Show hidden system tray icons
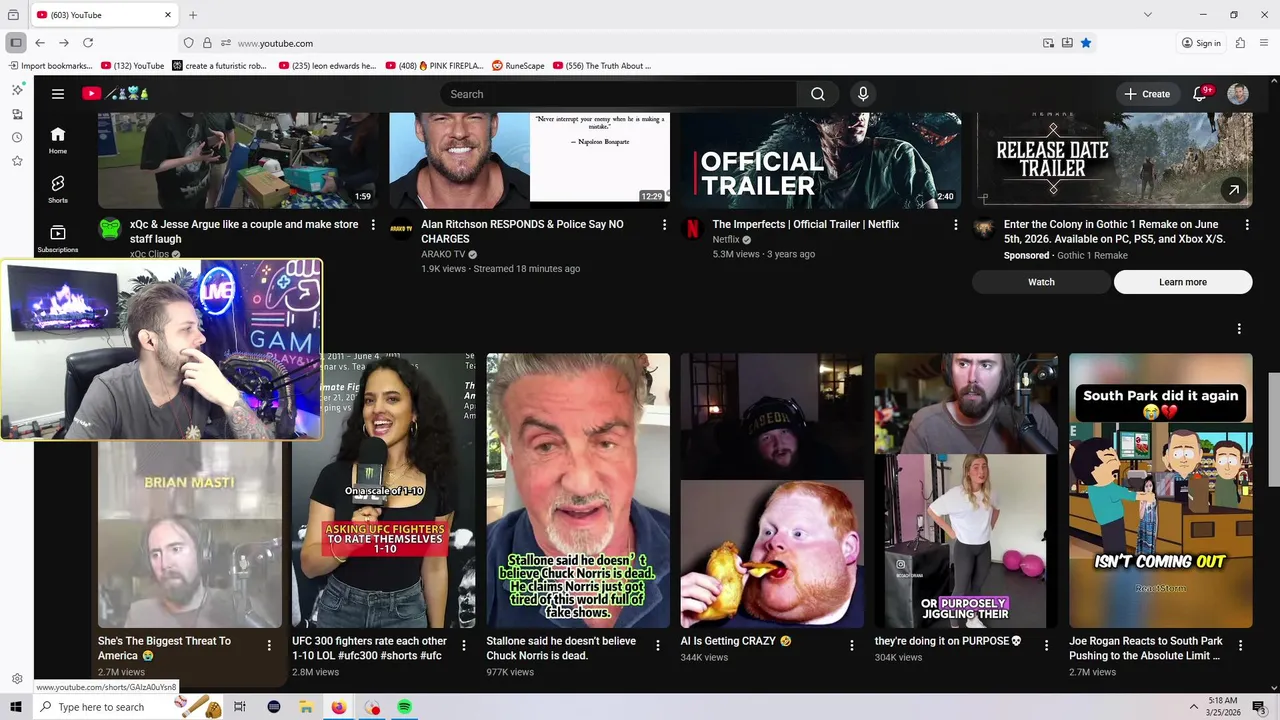1280x720 pixels. click(x=1193, y=707)
